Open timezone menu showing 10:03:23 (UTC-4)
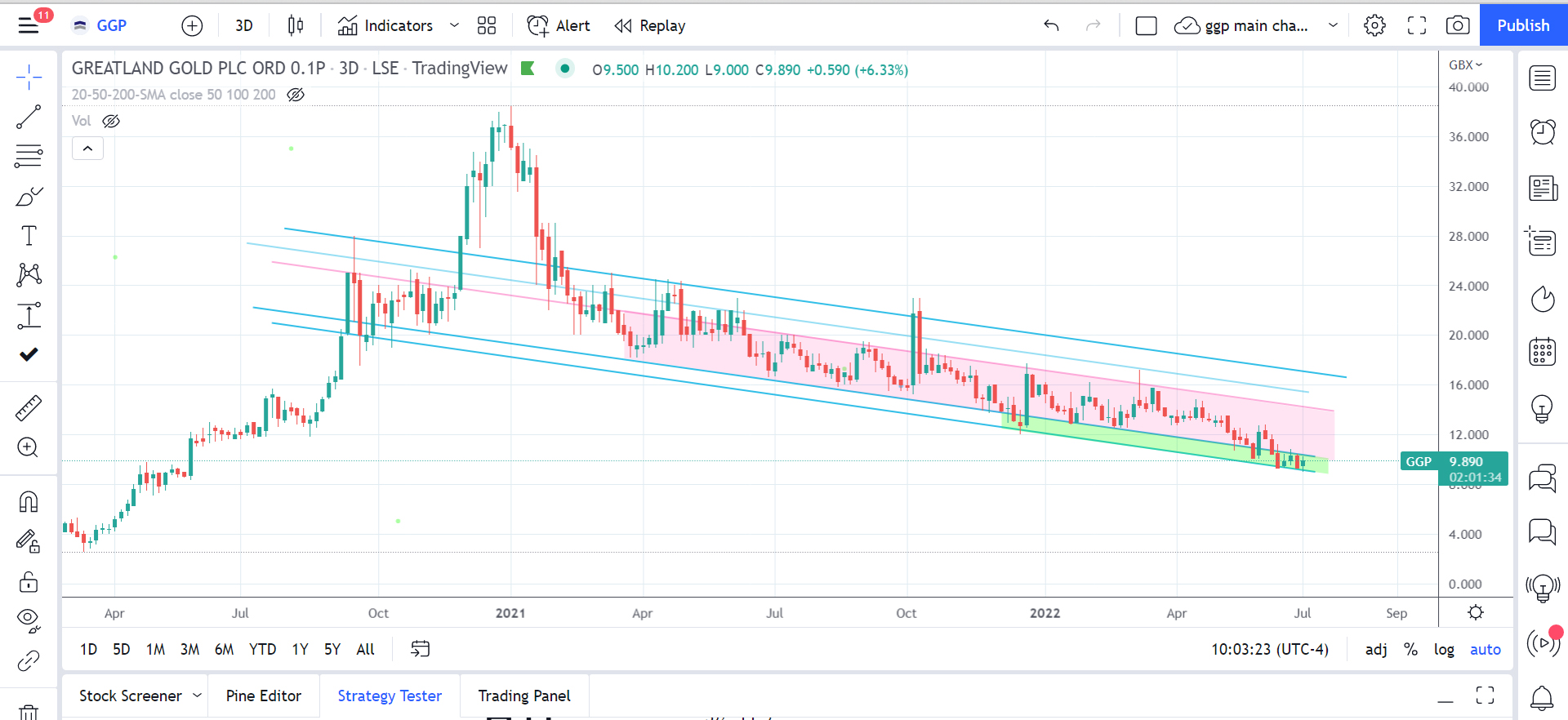The width and height of the screenshot is (1568, 720). click(x=1269, y=649)
